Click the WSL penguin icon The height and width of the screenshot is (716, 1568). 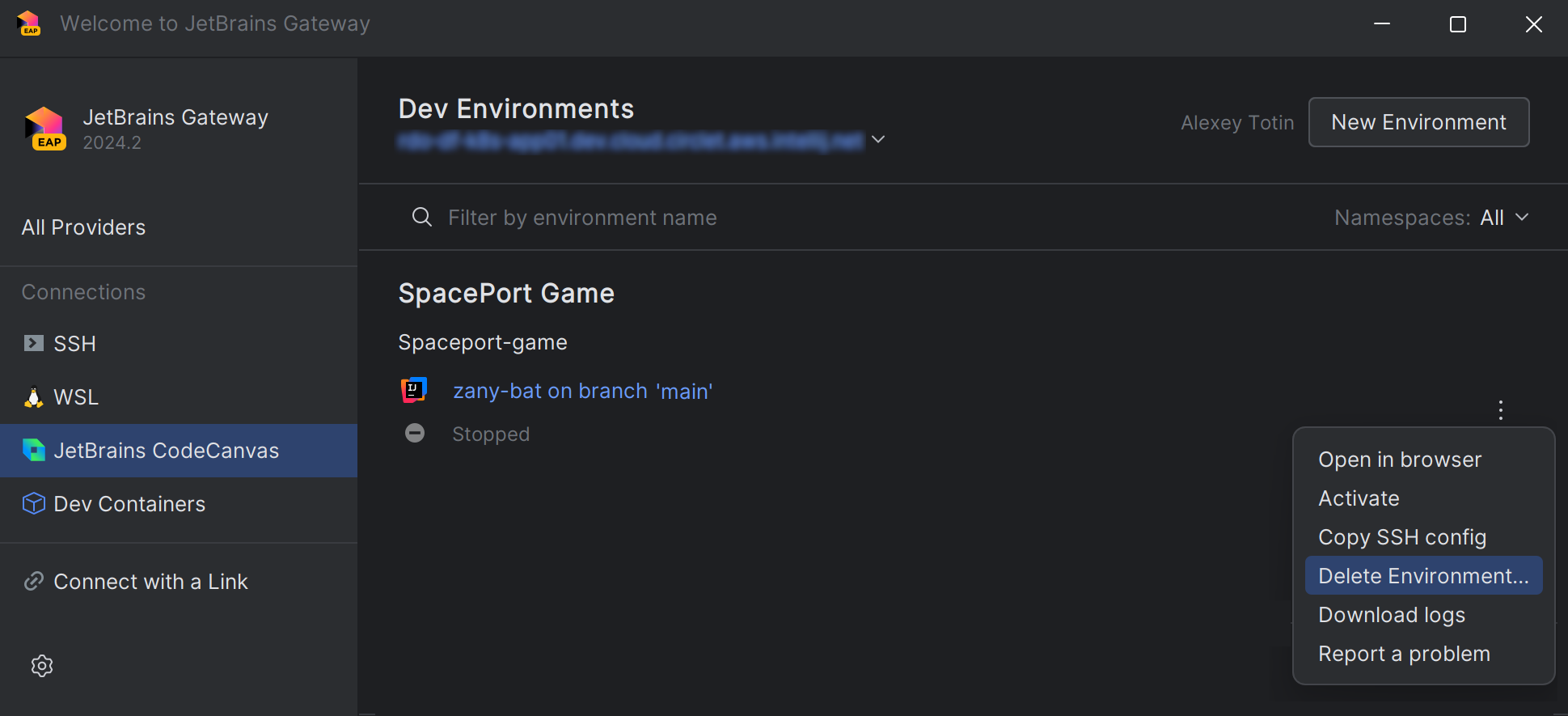[x=33, y=397]
